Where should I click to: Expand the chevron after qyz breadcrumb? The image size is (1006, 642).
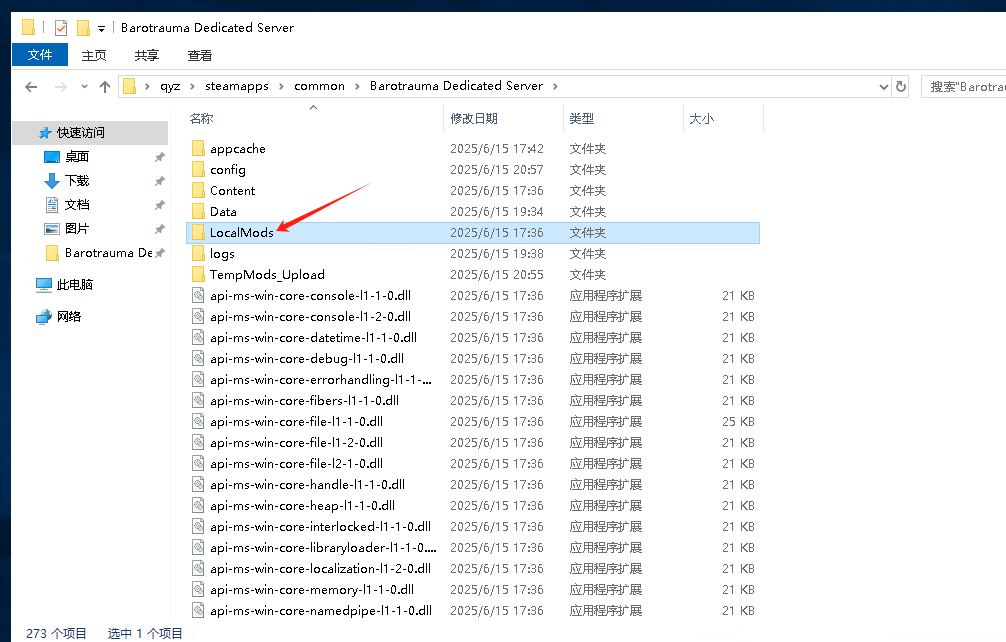pyautogui.click(x=192, y=87)
